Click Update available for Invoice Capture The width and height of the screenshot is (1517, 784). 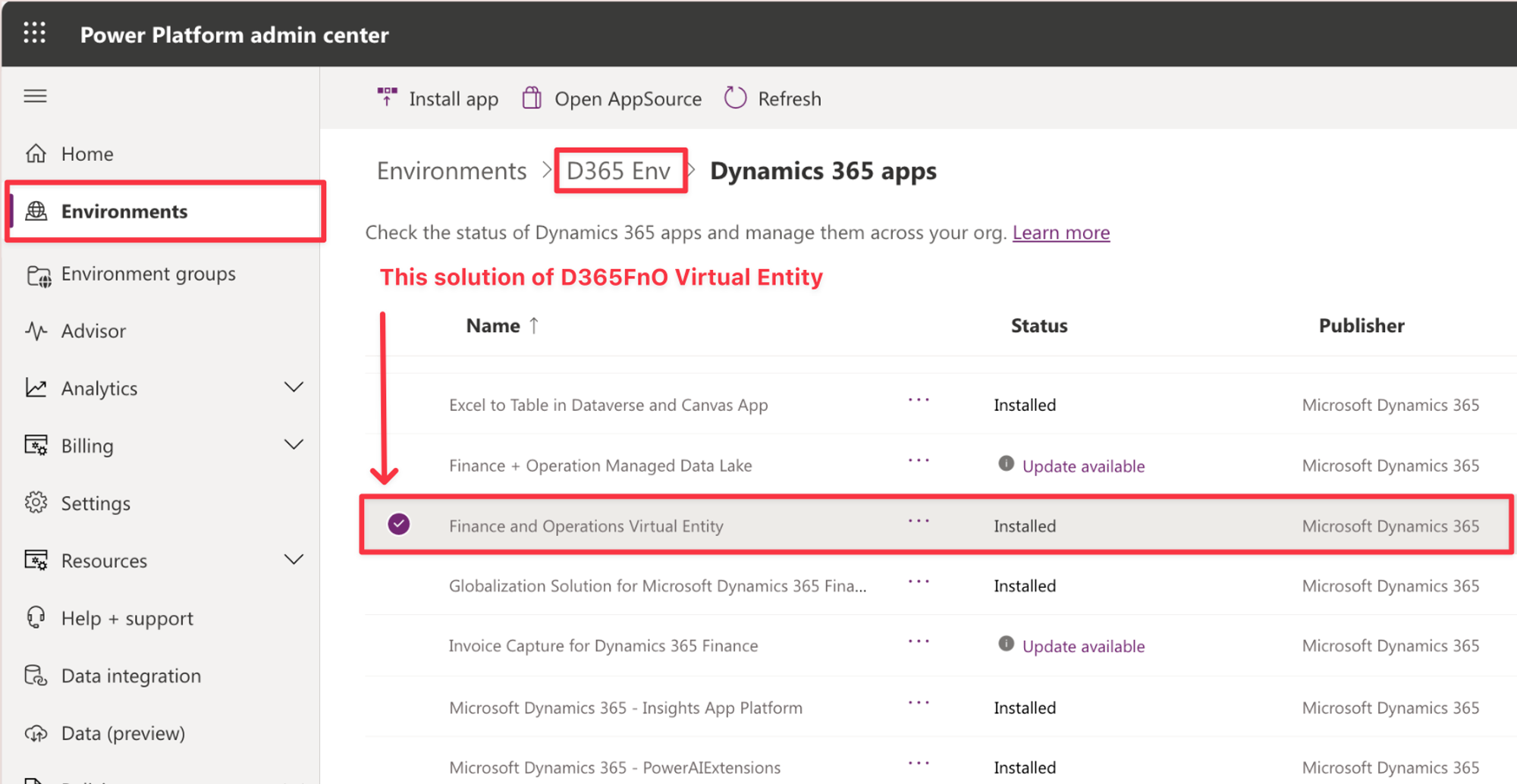pyautogui.click(x=1082, y=646)
